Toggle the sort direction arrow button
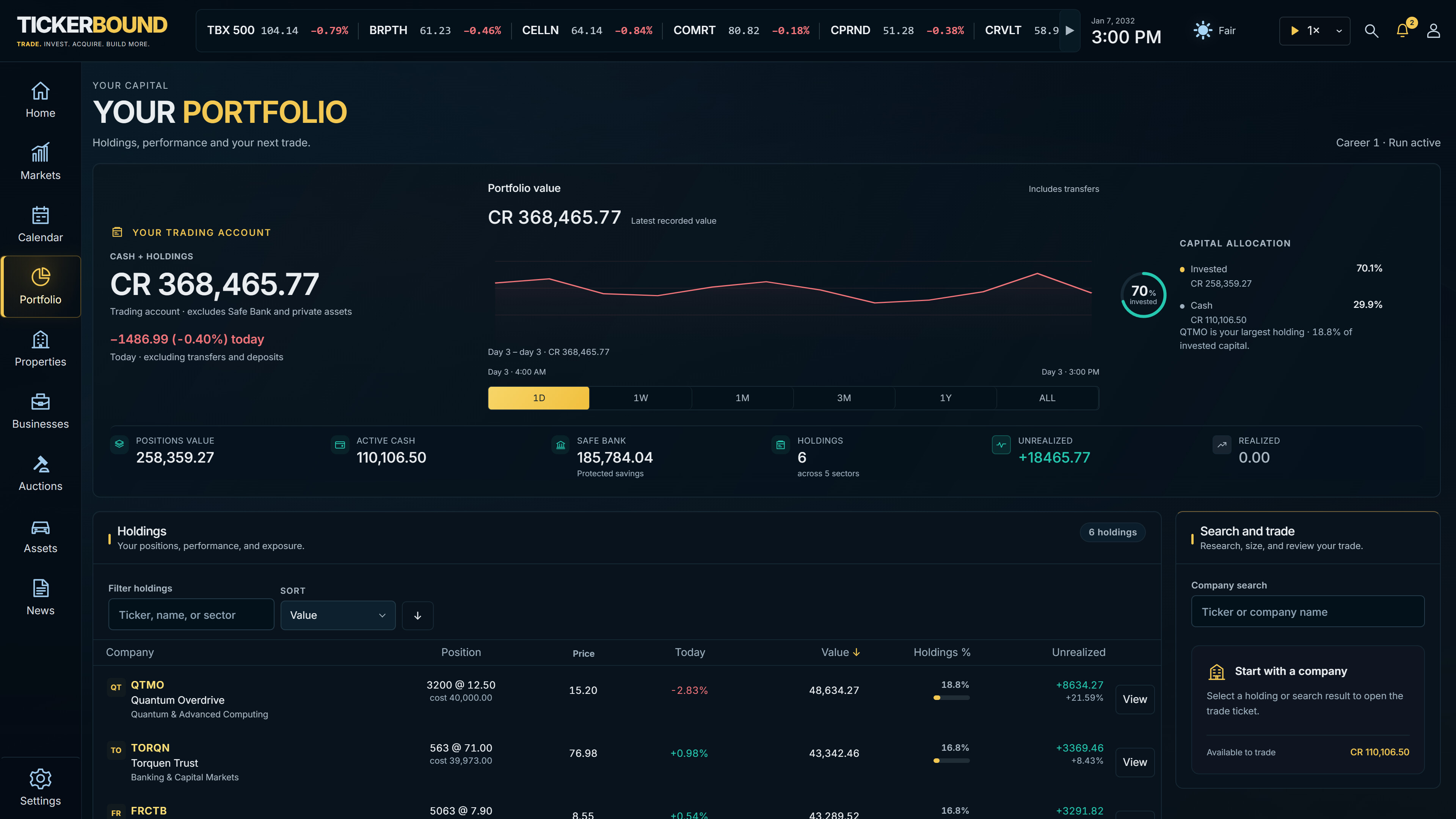Image resolution: width=1456 pixels, height=819 pixels. tap(418, 615)
